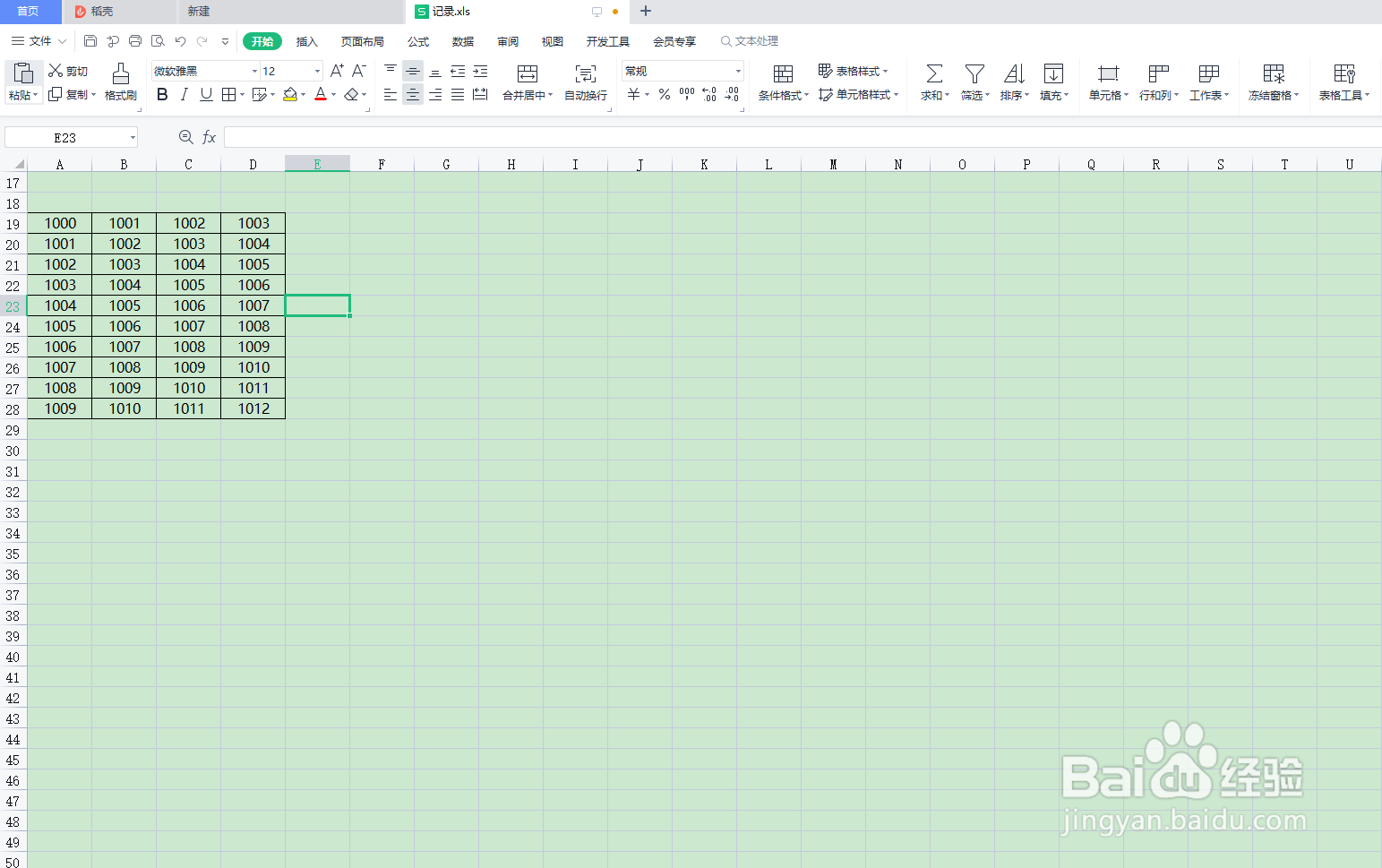Align text left
The height and width of the screenshot is (868, 1382).
pos(391,94)
